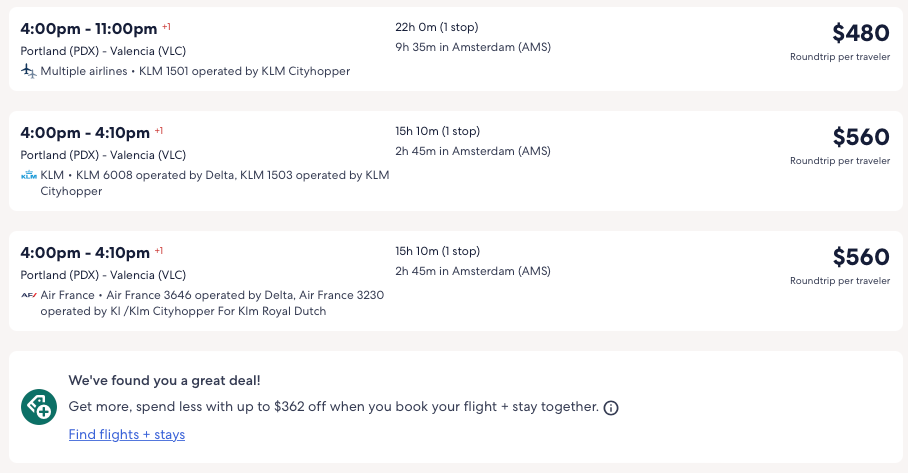The width and height of the screenshot is (908, 473).
Task: Click the Air France flight's 4:00pm - 4:10pm time
Action: (85, 252)
